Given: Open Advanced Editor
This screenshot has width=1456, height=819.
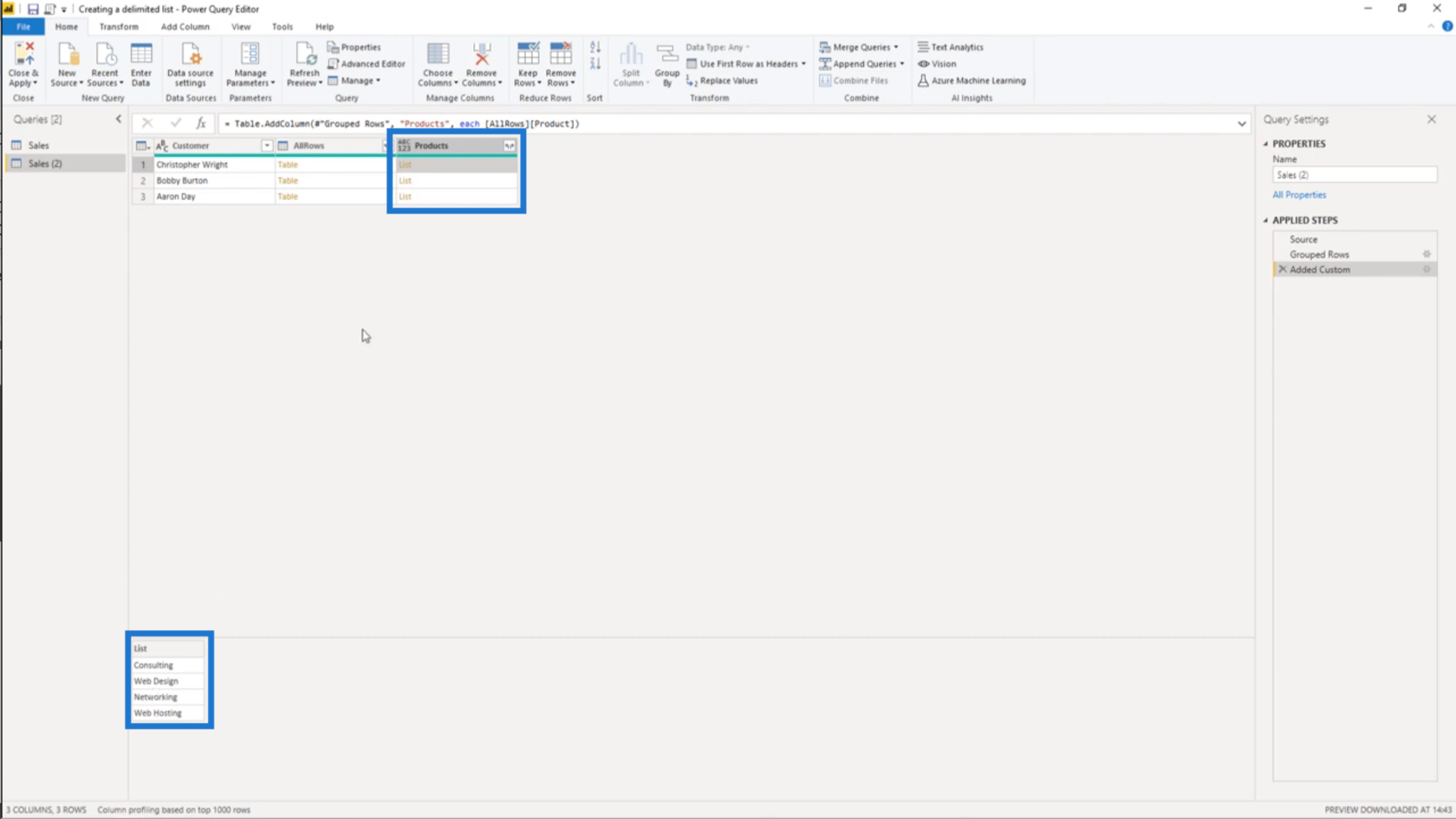Looking at the screenshot, I should coord(367,63).
